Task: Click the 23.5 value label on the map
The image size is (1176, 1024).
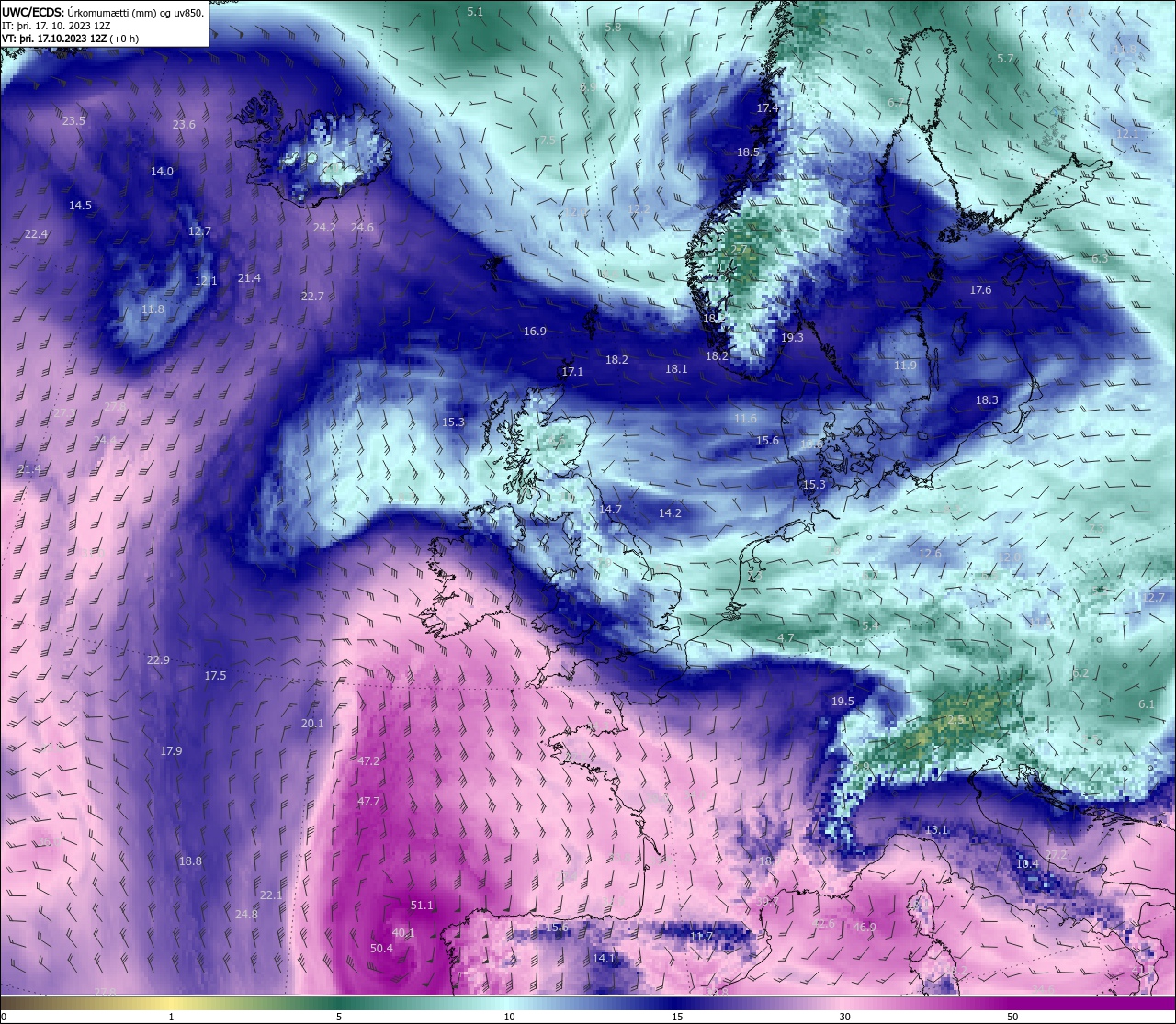Action: click(73, 120)
